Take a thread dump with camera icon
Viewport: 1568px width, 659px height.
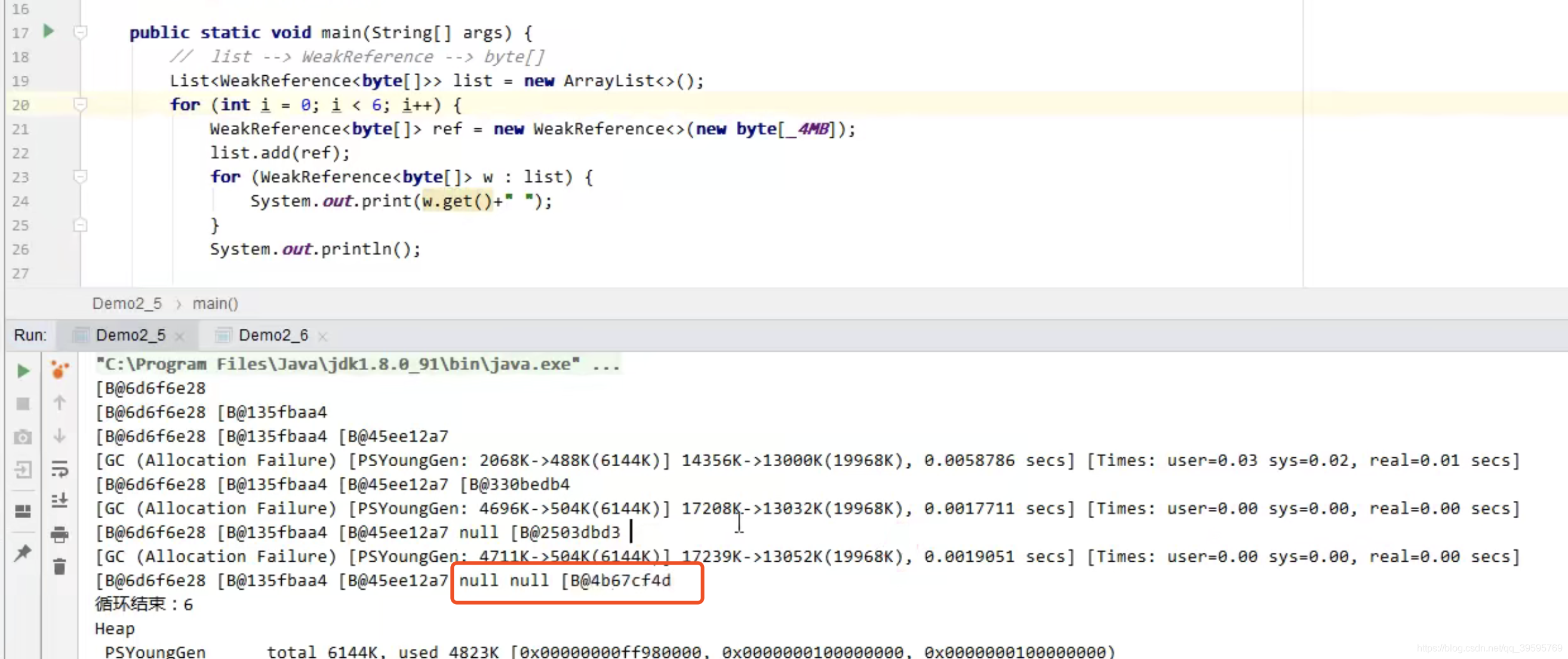23,437
